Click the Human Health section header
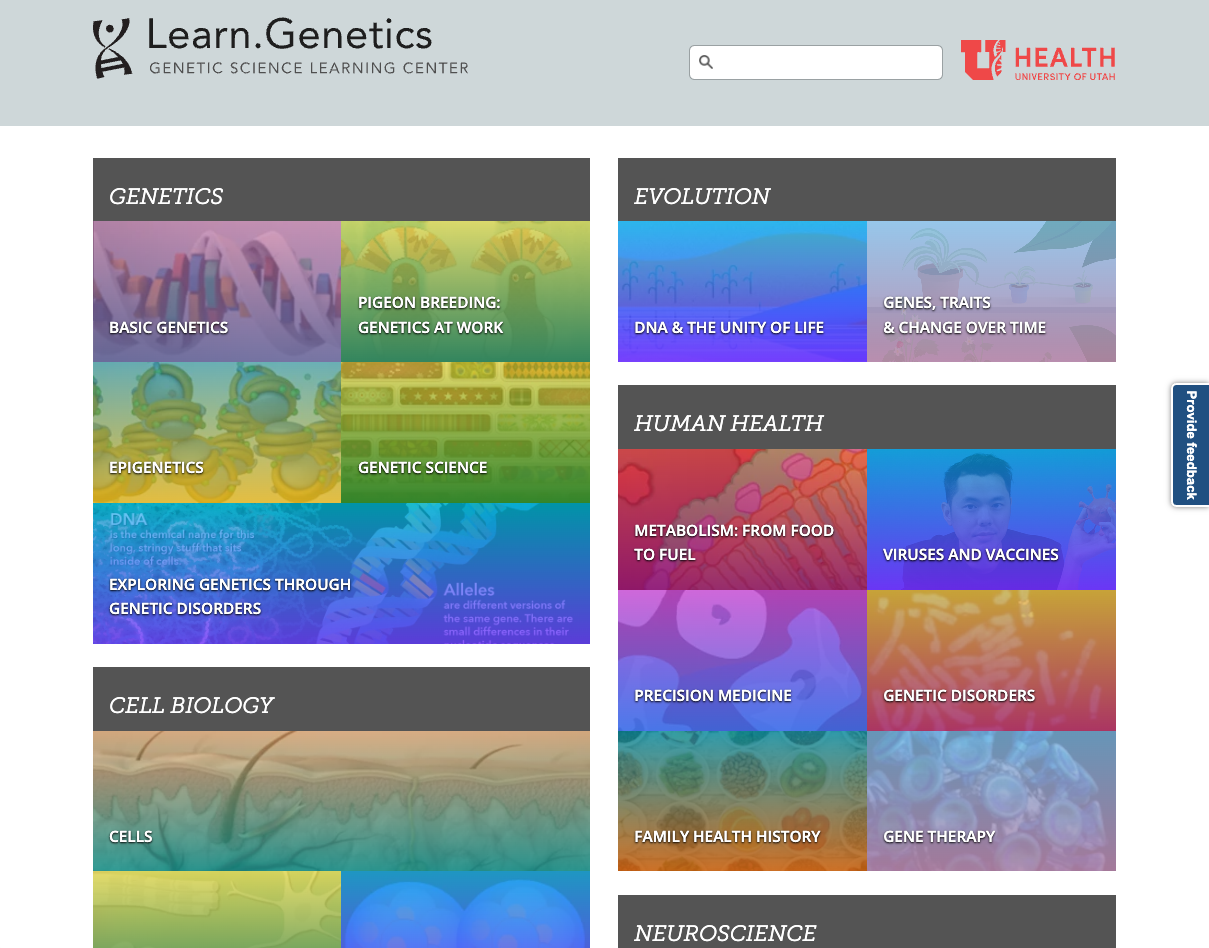Viewport: 1209px width, 948px height. 867,417
